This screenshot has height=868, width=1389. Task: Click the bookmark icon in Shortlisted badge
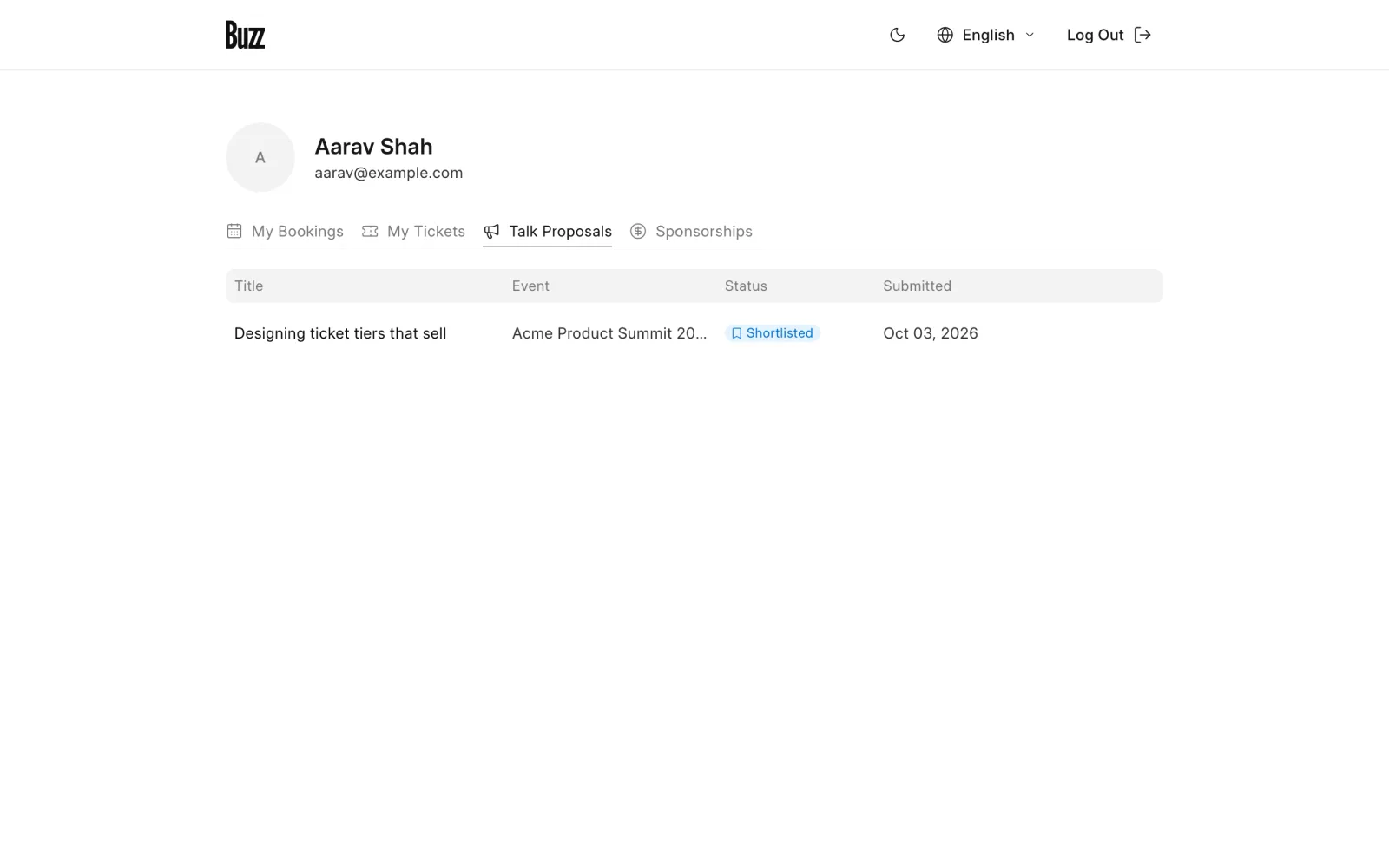[x=736, y=333]
